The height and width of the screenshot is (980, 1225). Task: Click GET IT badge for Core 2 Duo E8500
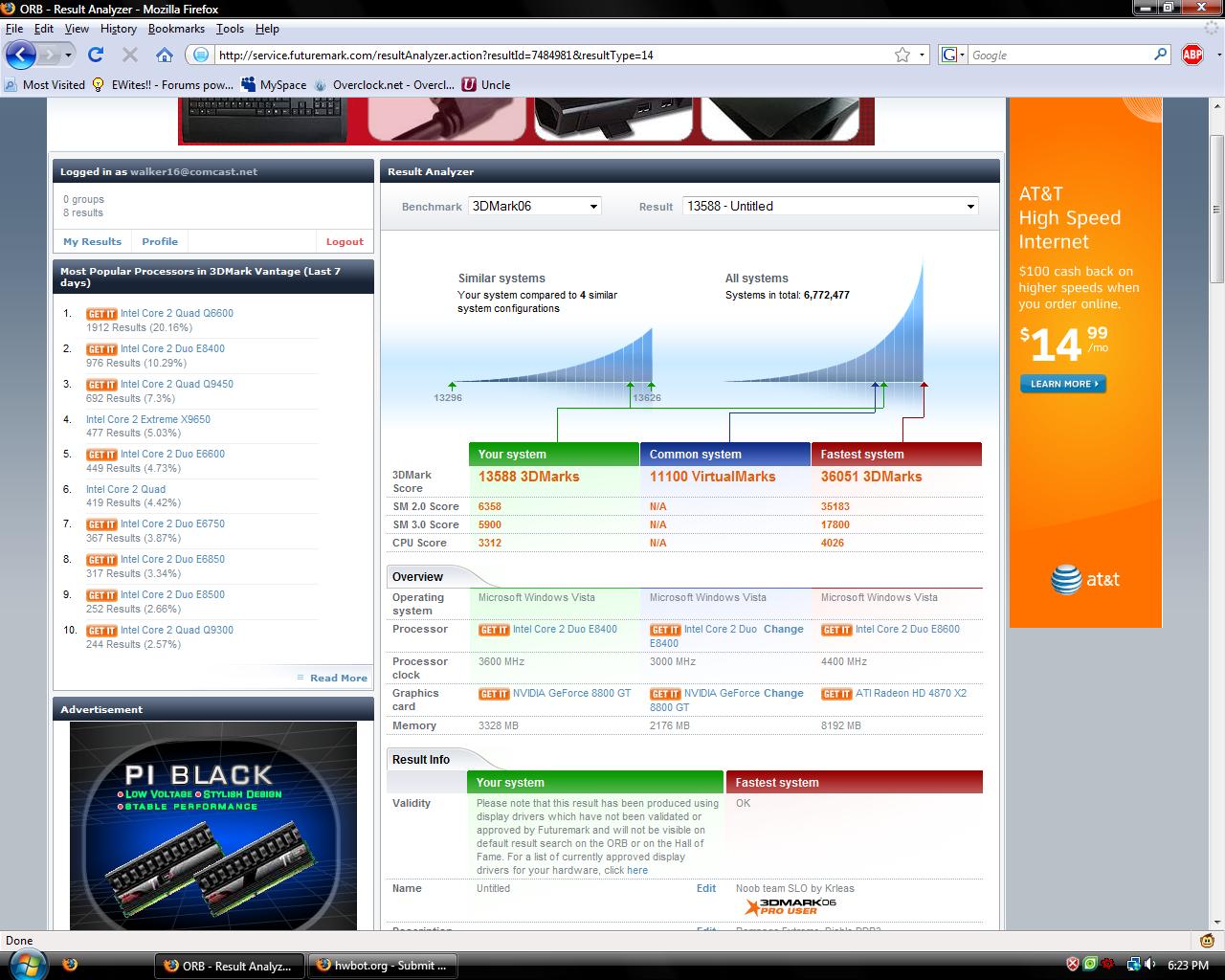tap(101, 595)
